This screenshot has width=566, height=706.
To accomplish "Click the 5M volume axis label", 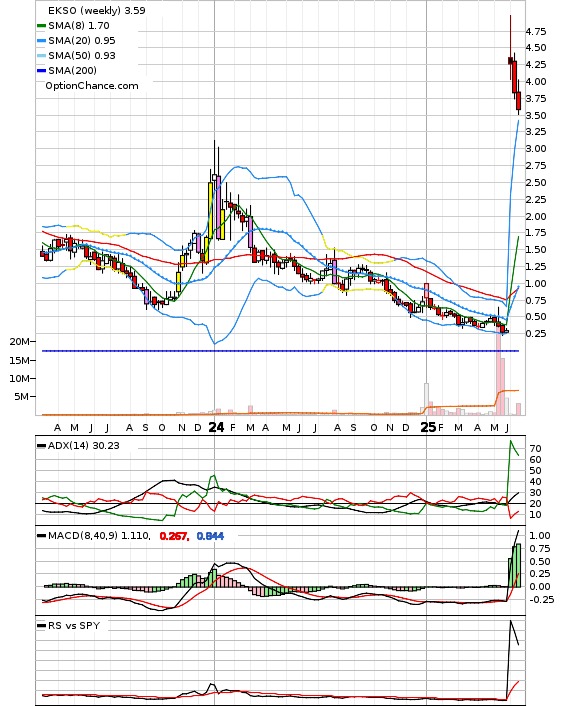I will [22, 397].
